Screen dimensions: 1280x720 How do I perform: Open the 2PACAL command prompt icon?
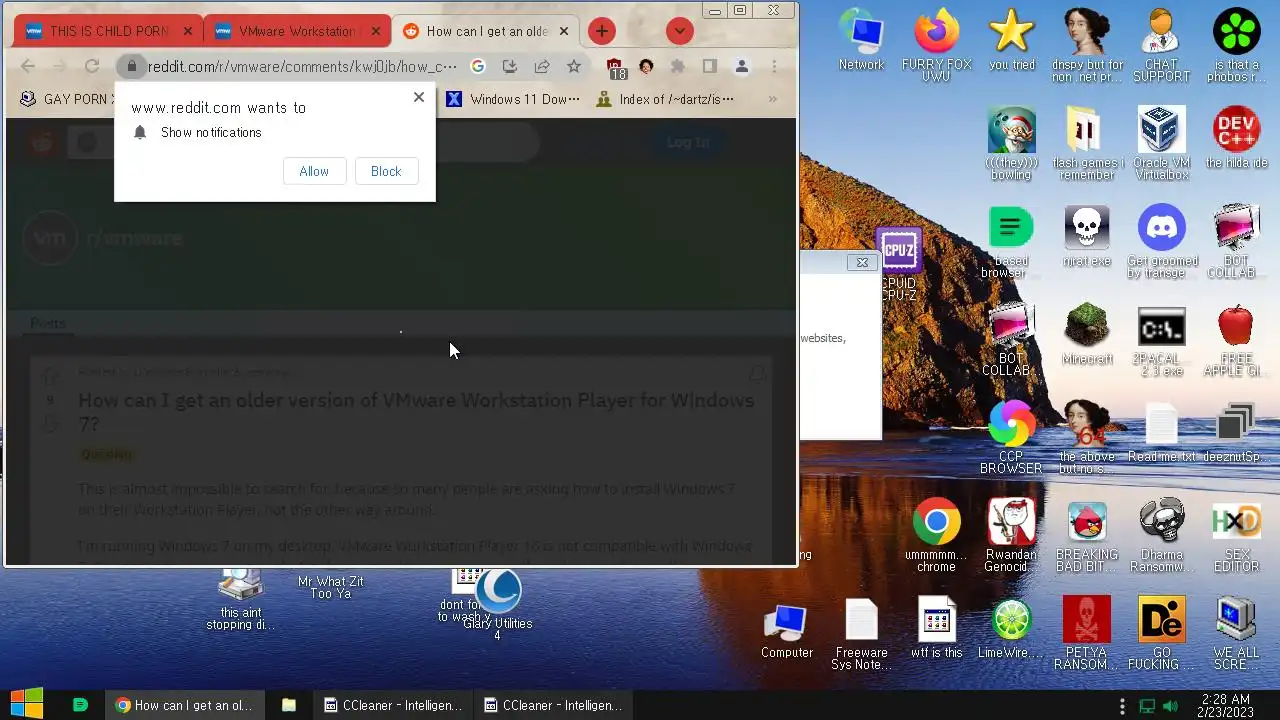click(x=1161, y=340)
